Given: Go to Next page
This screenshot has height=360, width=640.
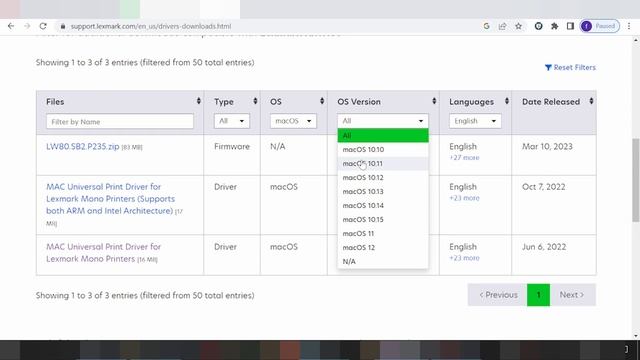Looking at the screenshot, I should [x=573, y=295].
